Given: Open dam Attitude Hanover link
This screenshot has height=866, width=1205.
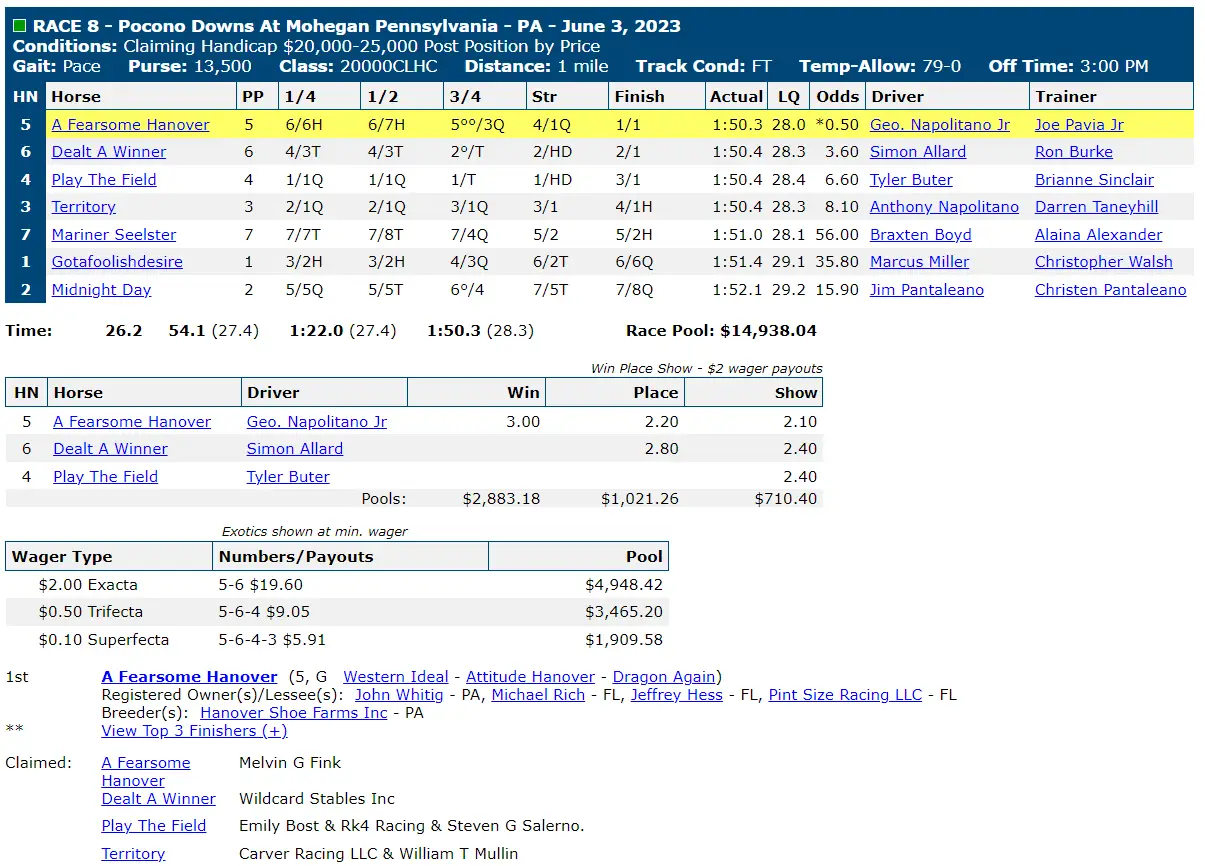Looking at the screenshot, I should [x=530, y=677].
